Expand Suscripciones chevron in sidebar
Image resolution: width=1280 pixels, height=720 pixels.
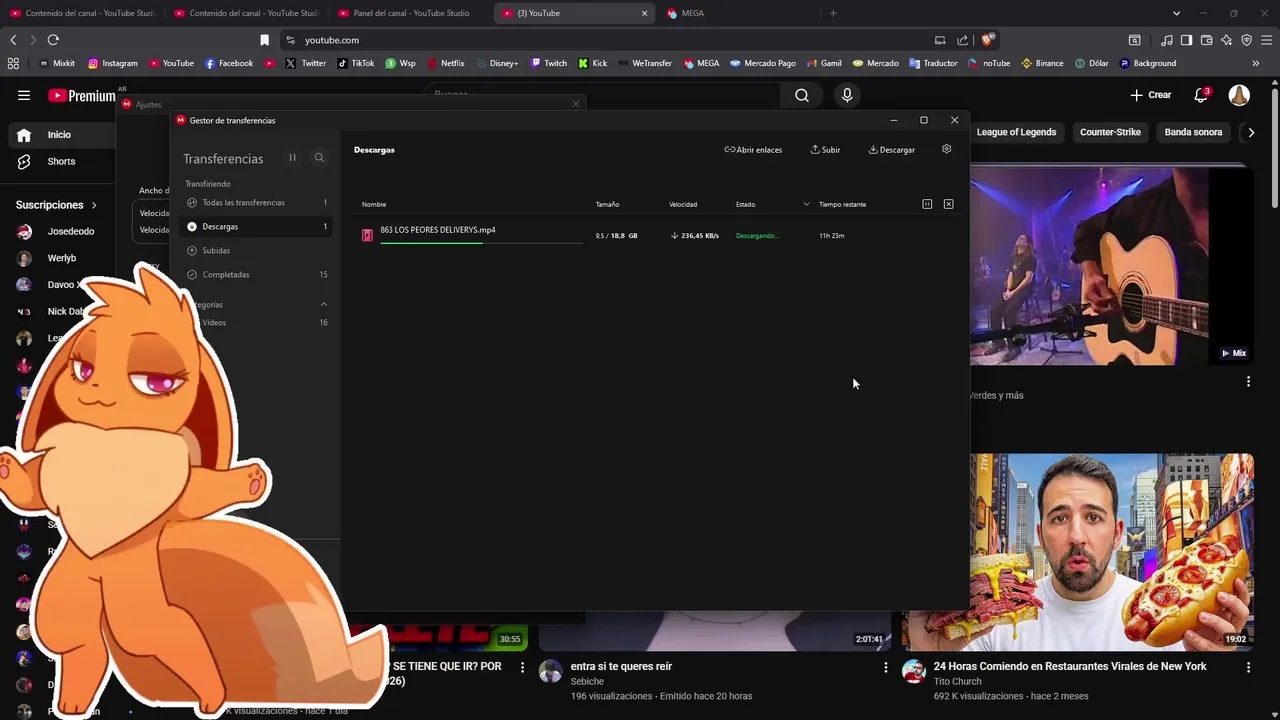94,205
